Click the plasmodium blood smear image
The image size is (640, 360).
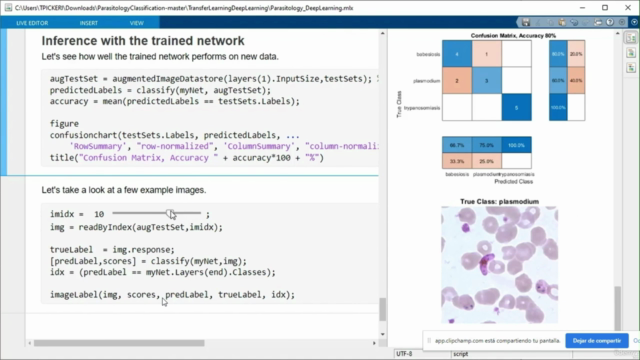(499, 265)
